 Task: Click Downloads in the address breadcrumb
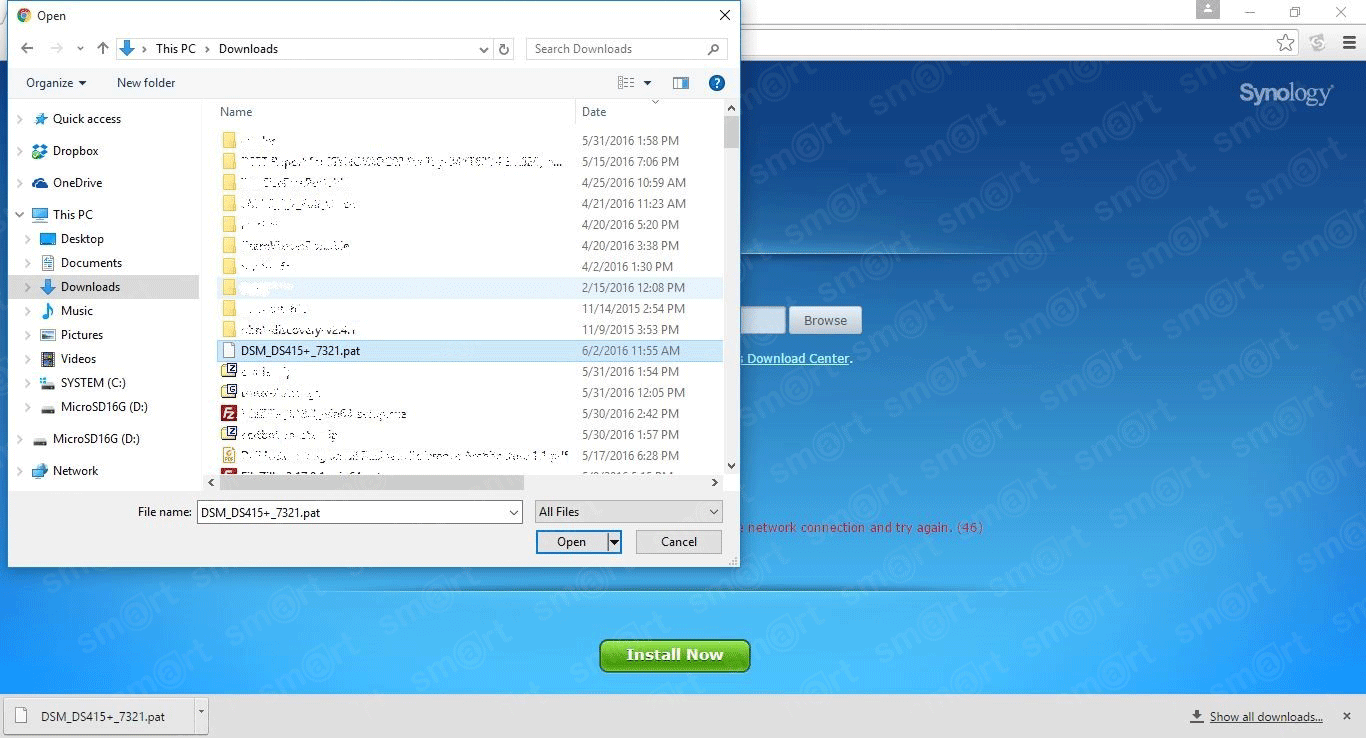click(248, 49)
